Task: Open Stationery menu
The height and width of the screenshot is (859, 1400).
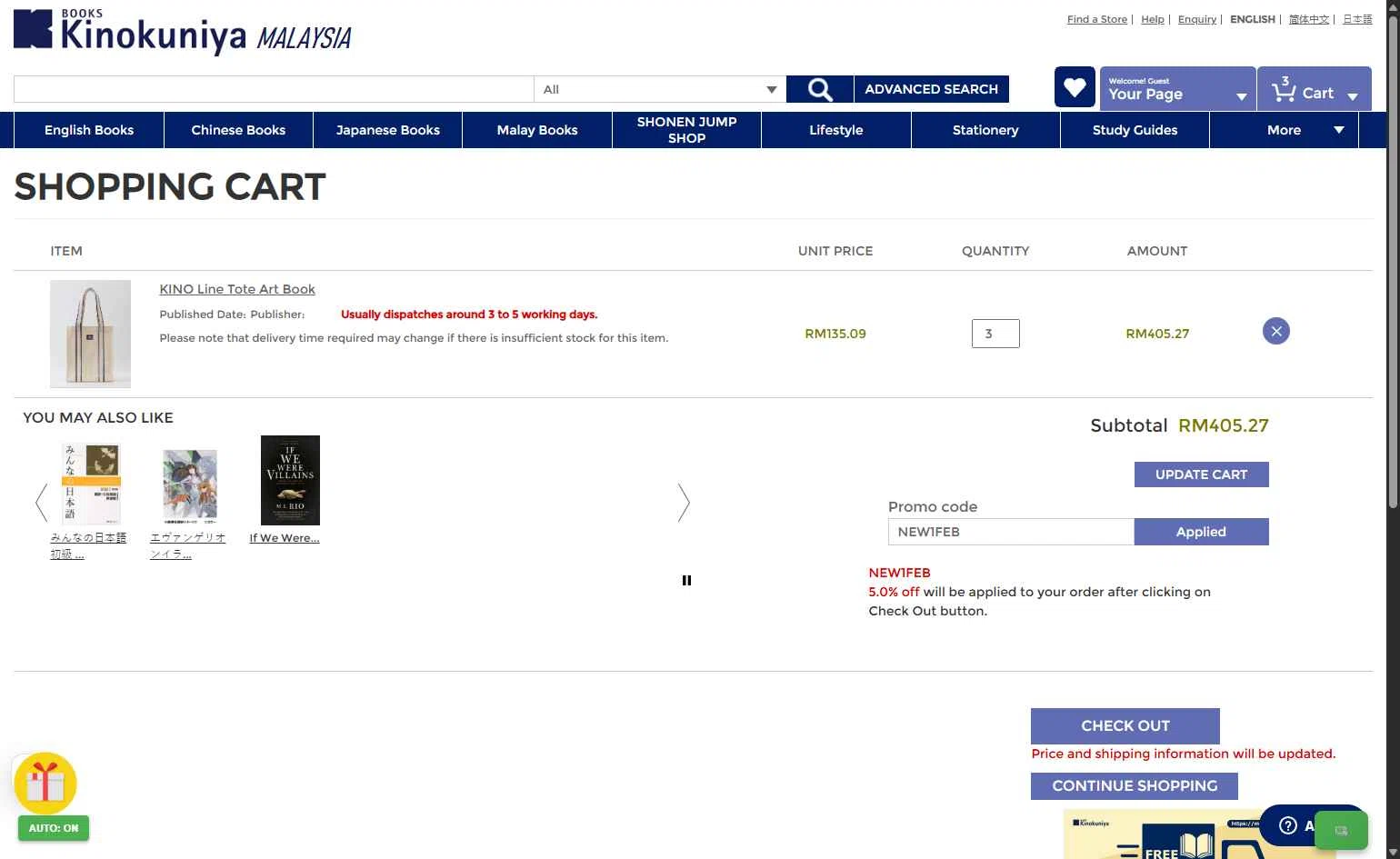Action: 985,130
